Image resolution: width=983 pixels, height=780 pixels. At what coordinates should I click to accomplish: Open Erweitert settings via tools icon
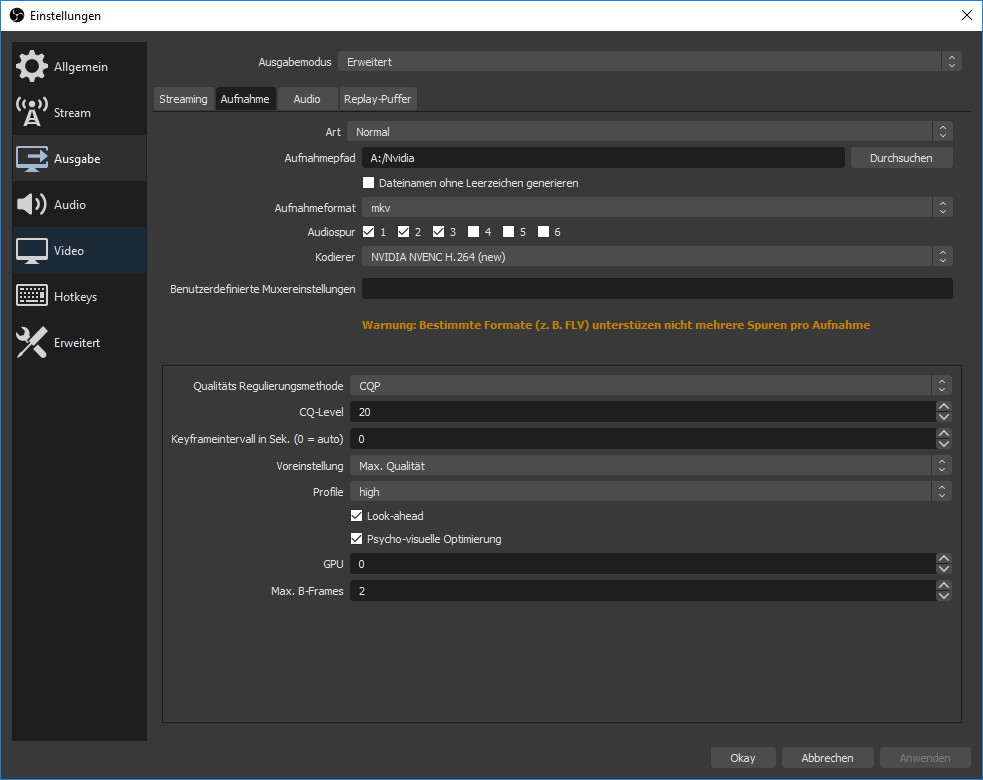tap(31, 342)
